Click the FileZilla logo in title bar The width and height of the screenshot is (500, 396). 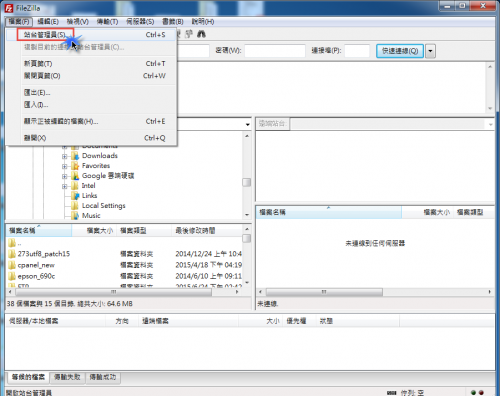[x=9, y=8]
